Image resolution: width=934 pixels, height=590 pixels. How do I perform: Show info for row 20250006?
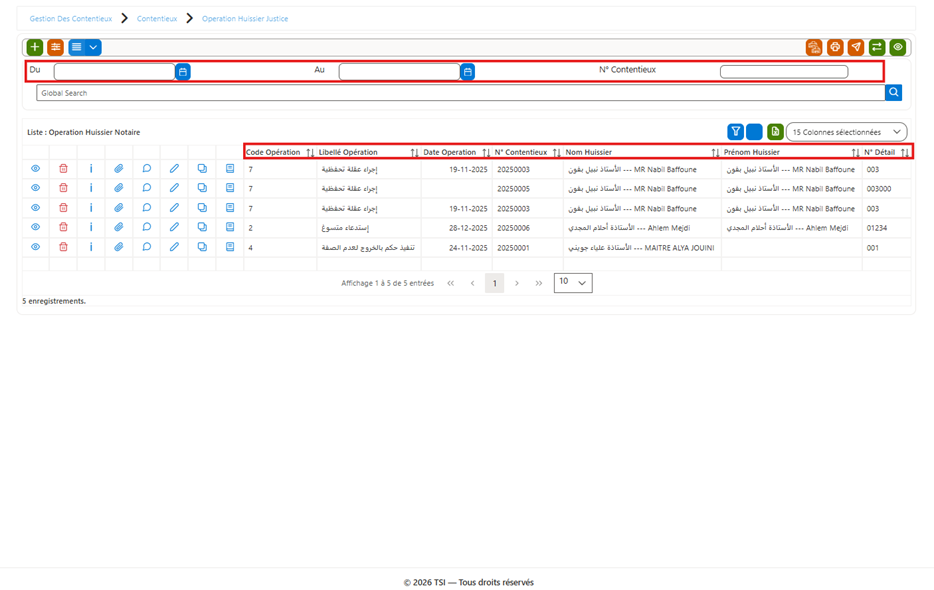click(x=91, y=227)
